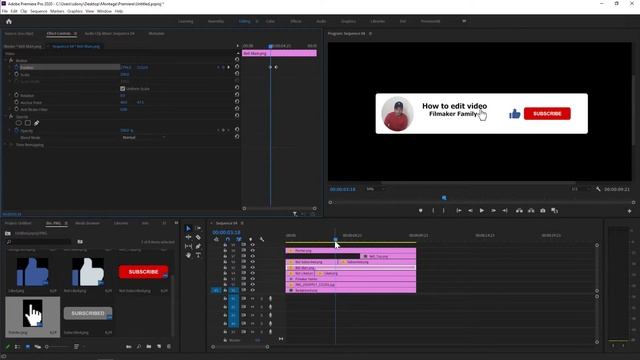Open the Program monitor zoom level dropdown
The image size is (640, 360).
click(376, 189)
